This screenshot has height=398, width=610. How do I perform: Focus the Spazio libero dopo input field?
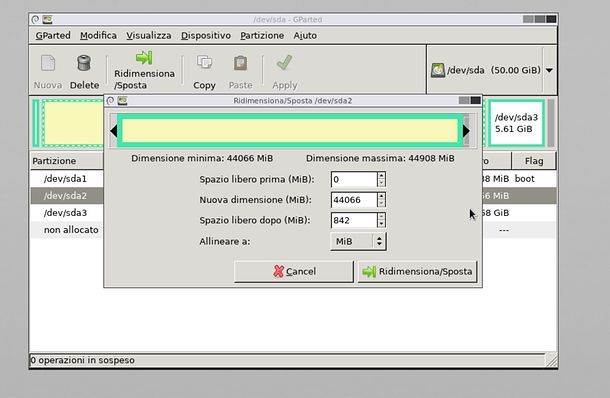pos(354,220)
